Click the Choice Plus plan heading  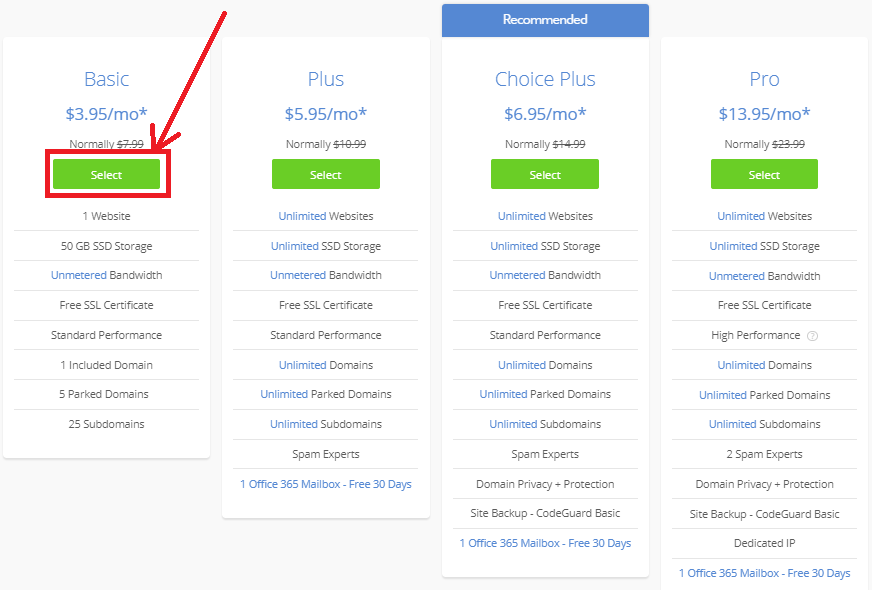pyautogui.click(x=545, y=79)
